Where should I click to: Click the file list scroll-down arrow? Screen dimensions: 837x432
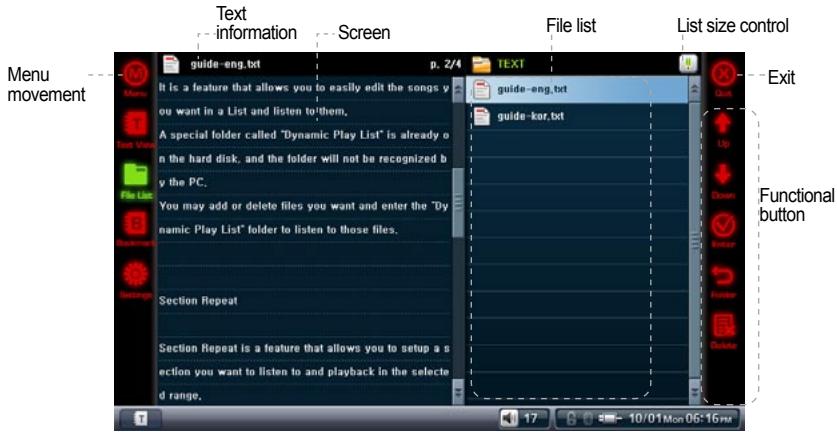[694, 391]
